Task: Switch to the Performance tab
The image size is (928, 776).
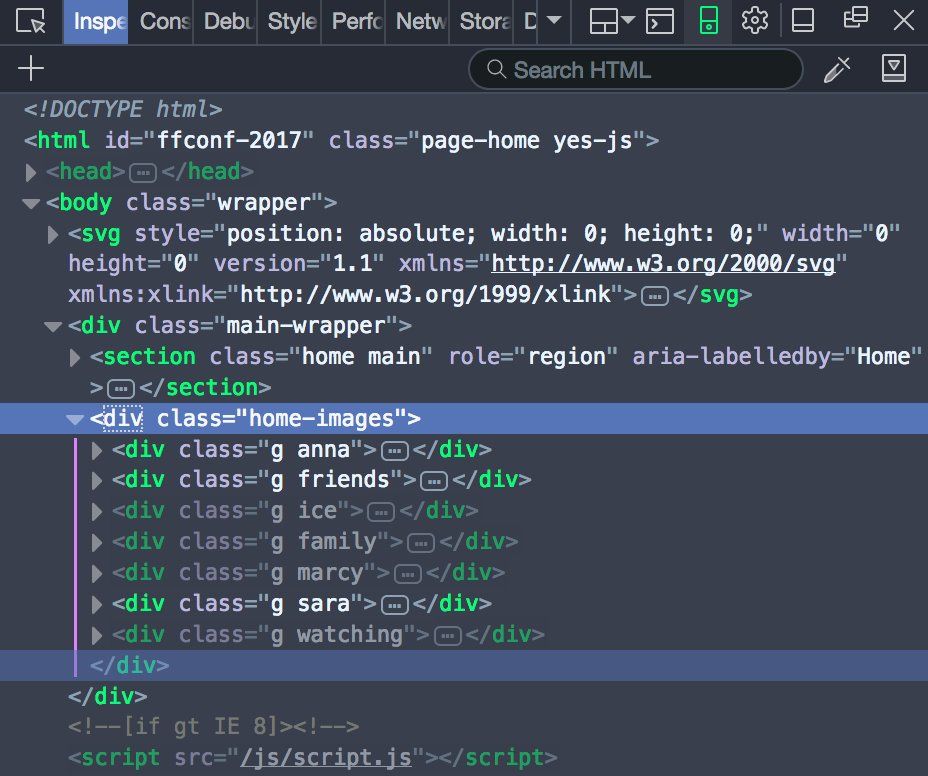Action: click(x=353, y=22)
